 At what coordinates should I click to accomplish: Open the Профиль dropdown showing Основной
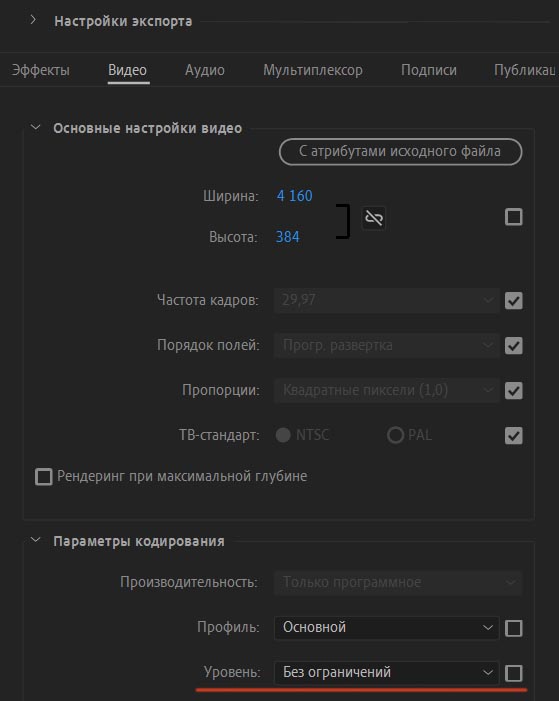point(386,628)
